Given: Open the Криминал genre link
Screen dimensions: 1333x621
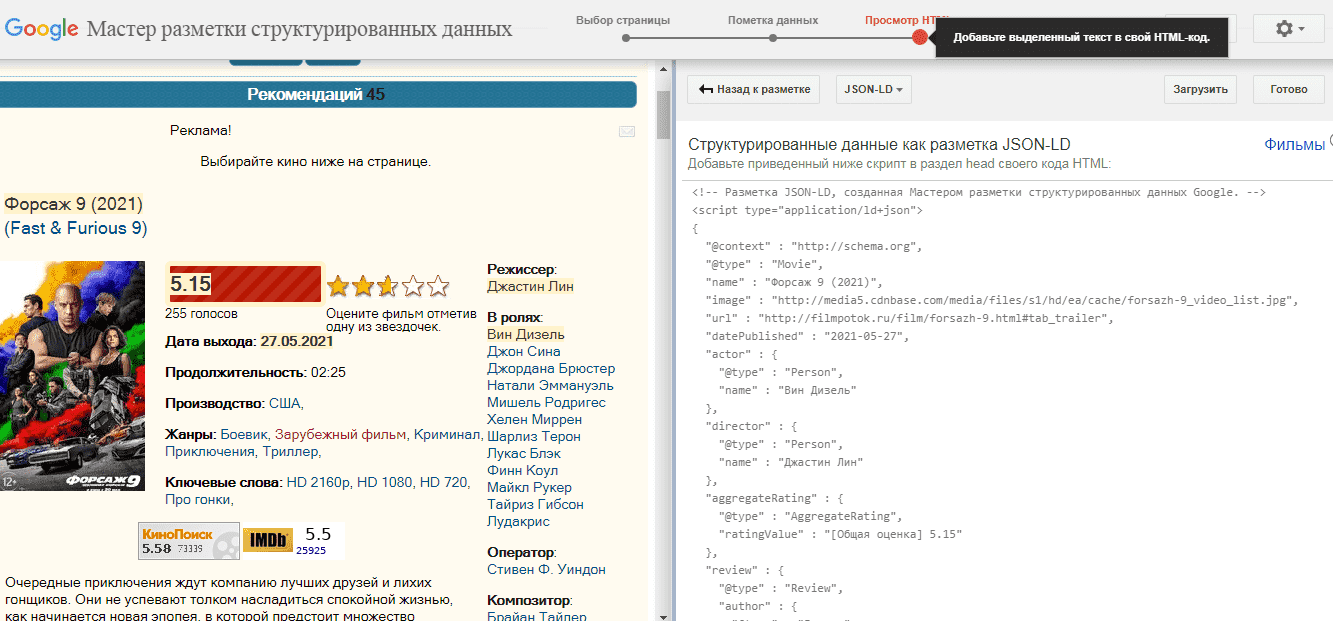Looking at the screenshot, I should point(447,434).
